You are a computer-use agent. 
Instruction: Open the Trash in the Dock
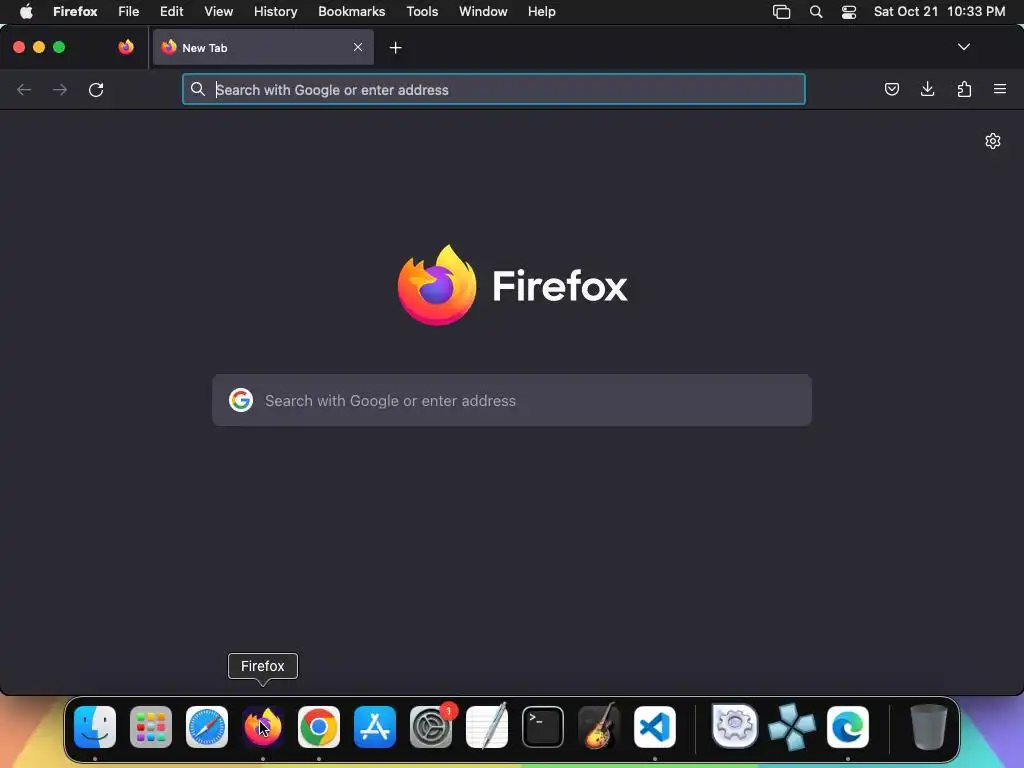point(928,727)
